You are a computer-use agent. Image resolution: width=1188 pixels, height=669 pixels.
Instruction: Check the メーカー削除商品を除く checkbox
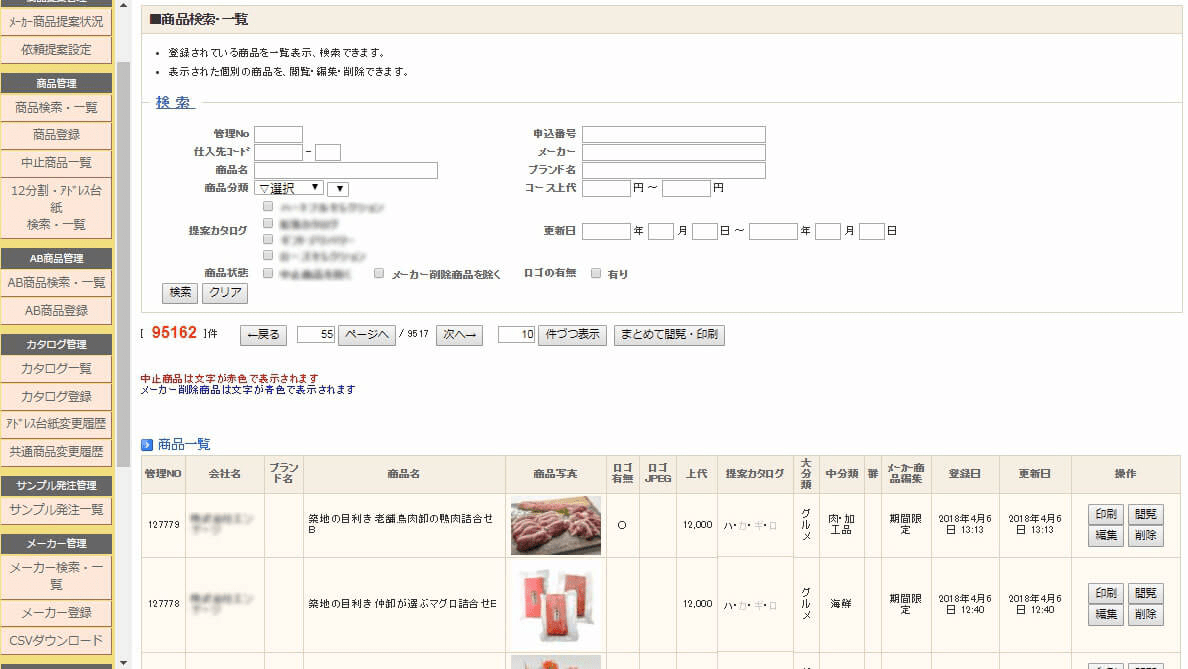379,273
